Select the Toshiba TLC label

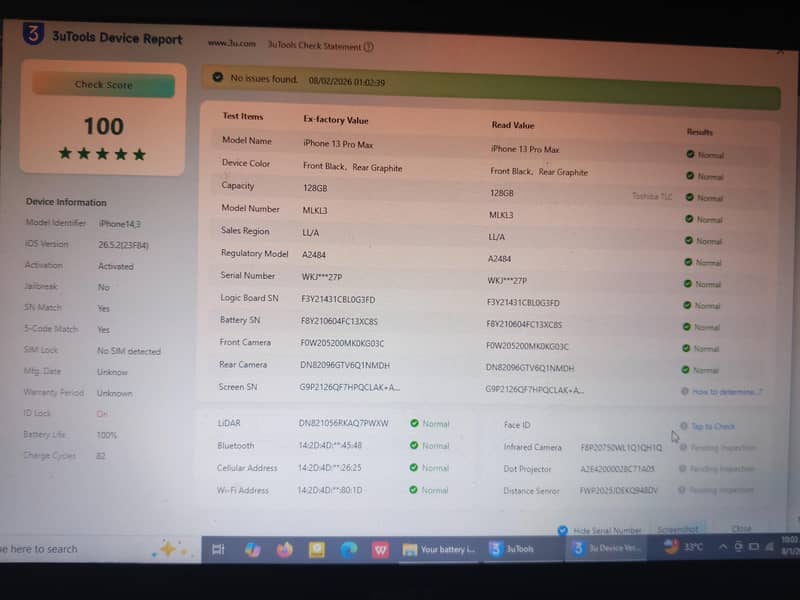click(652, 196)
